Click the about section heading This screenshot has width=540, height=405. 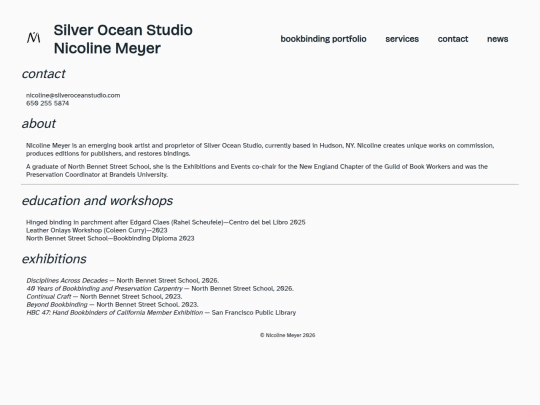click(x=39, y=124)
